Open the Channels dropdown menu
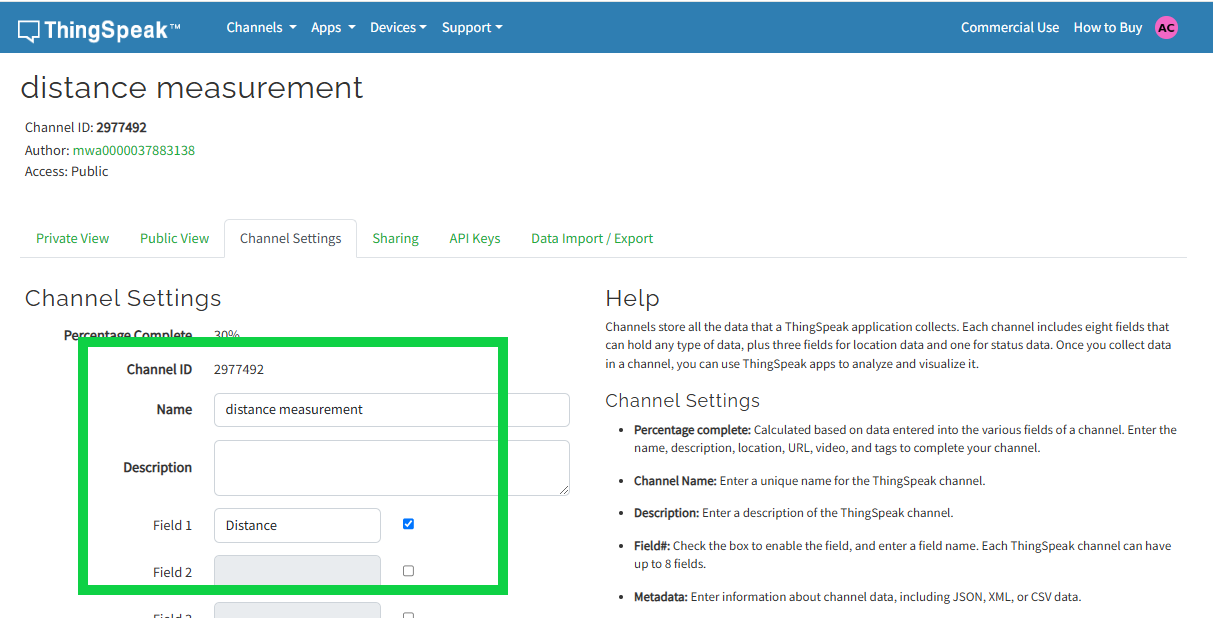Image resolution: width=1213 pixels, height=618 pixels. point(261,28)
